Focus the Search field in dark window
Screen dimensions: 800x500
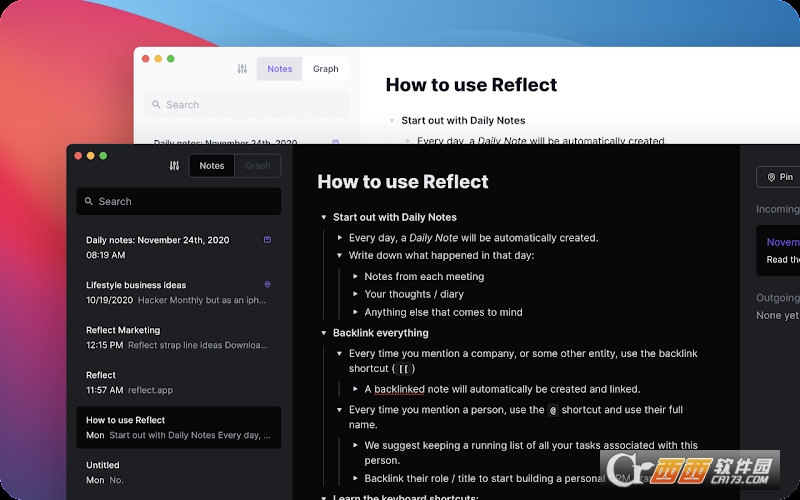coord(179,201)
